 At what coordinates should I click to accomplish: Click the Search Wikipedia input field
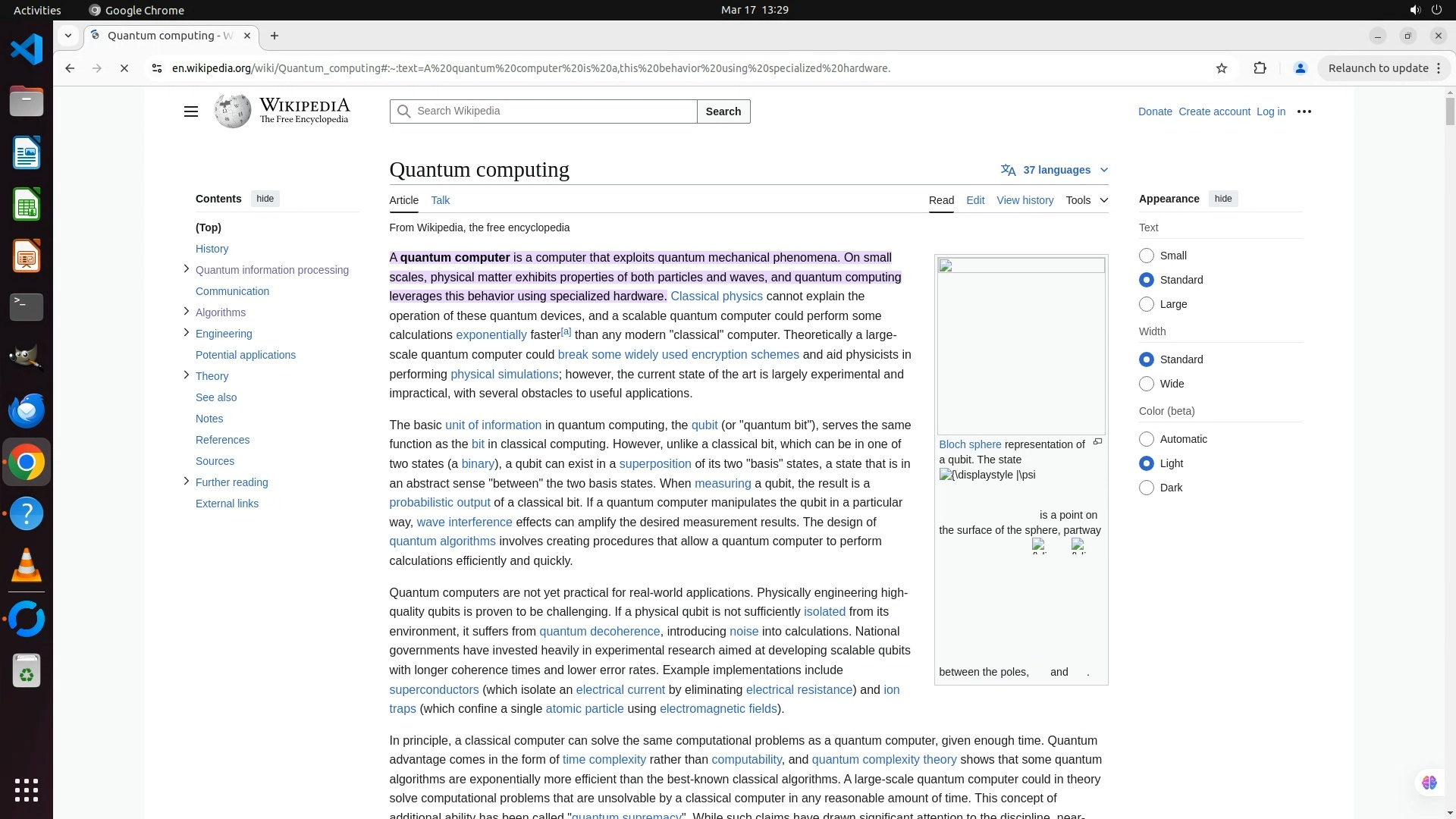554,111
